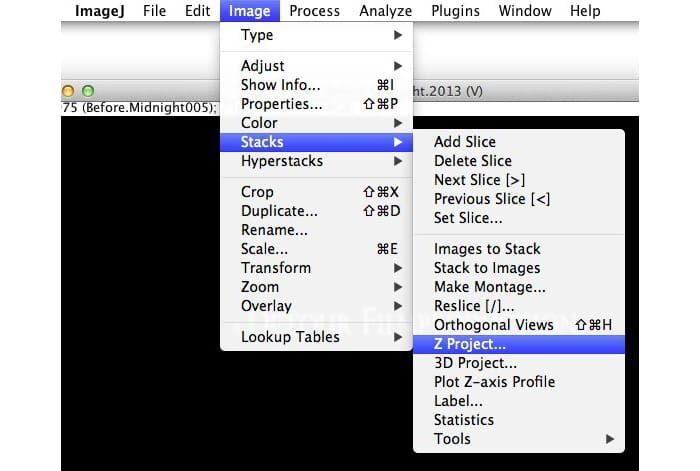Choose Delete Slice in Stacks submenu

pos(519,161)
